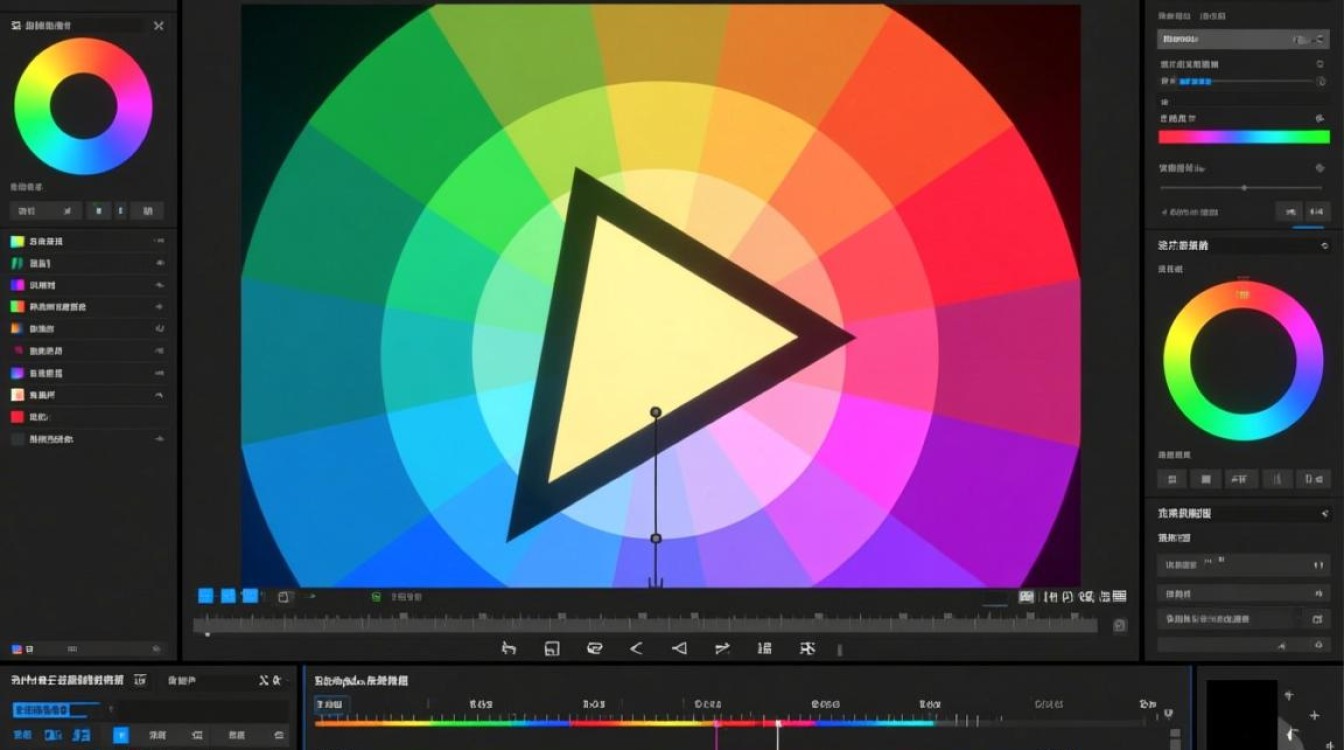Select the green striped swatch row in list
Viewport: 1344px width, 750px height.
pos(86,263)
